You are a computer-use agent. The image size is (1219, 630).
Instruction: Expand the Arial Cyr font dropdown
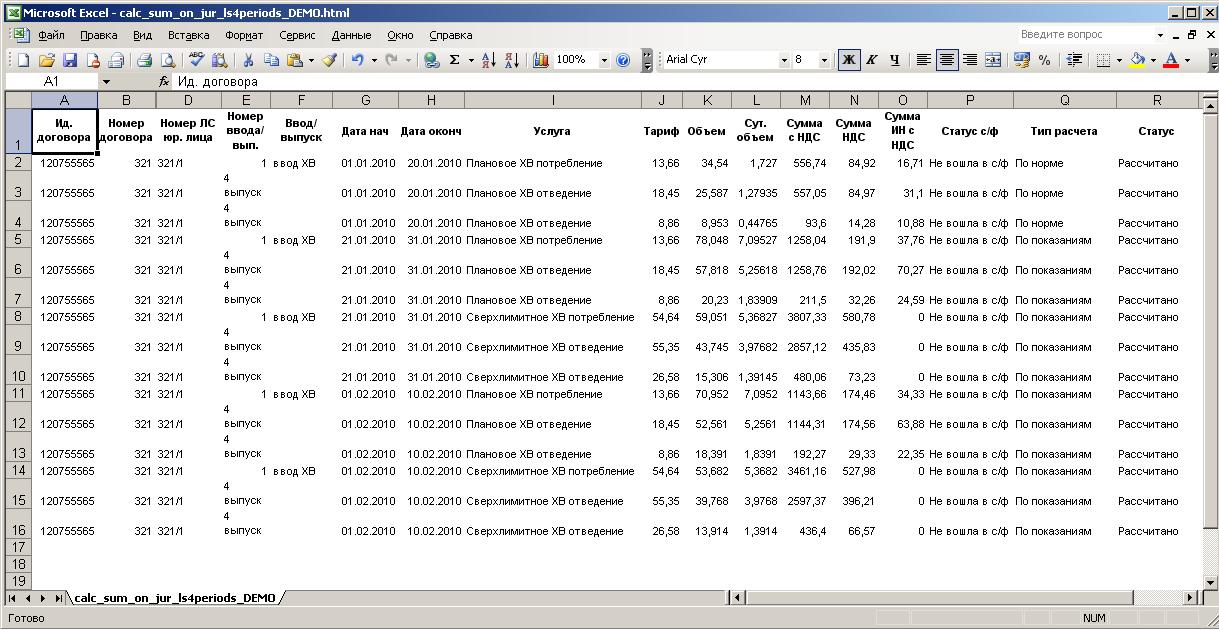[784, 60]
